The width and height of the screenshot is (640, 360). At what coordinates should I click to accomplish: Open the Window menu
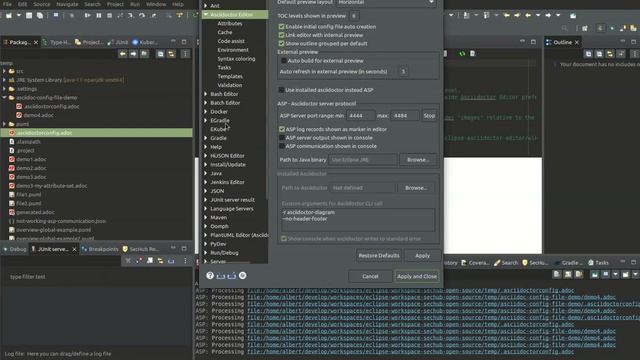click(156, 4)
